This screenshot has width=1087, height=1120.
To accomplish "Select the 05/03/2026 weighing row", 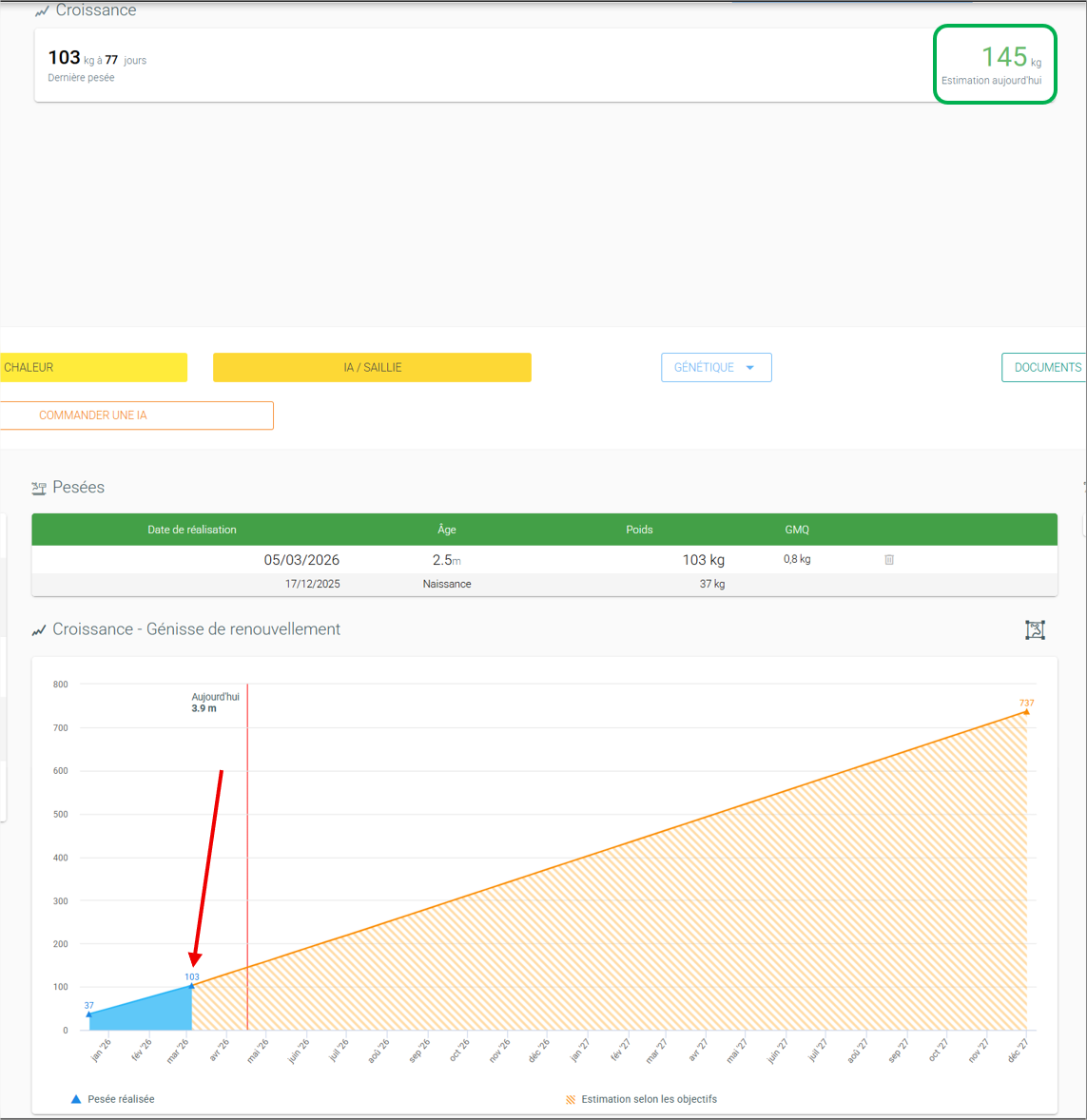I will tap(544, 559).
